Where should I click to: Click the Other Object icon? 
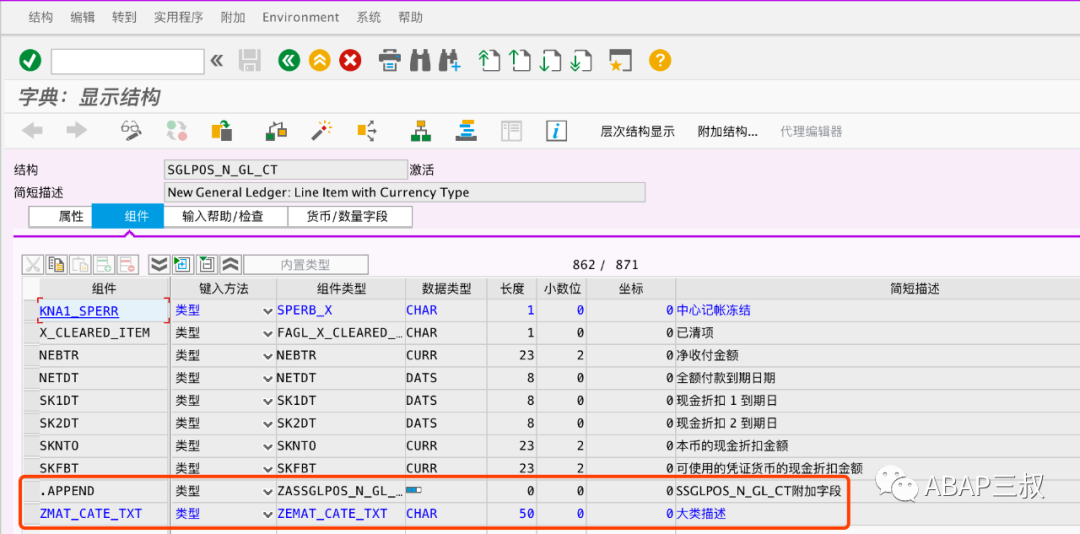[221, 130]
